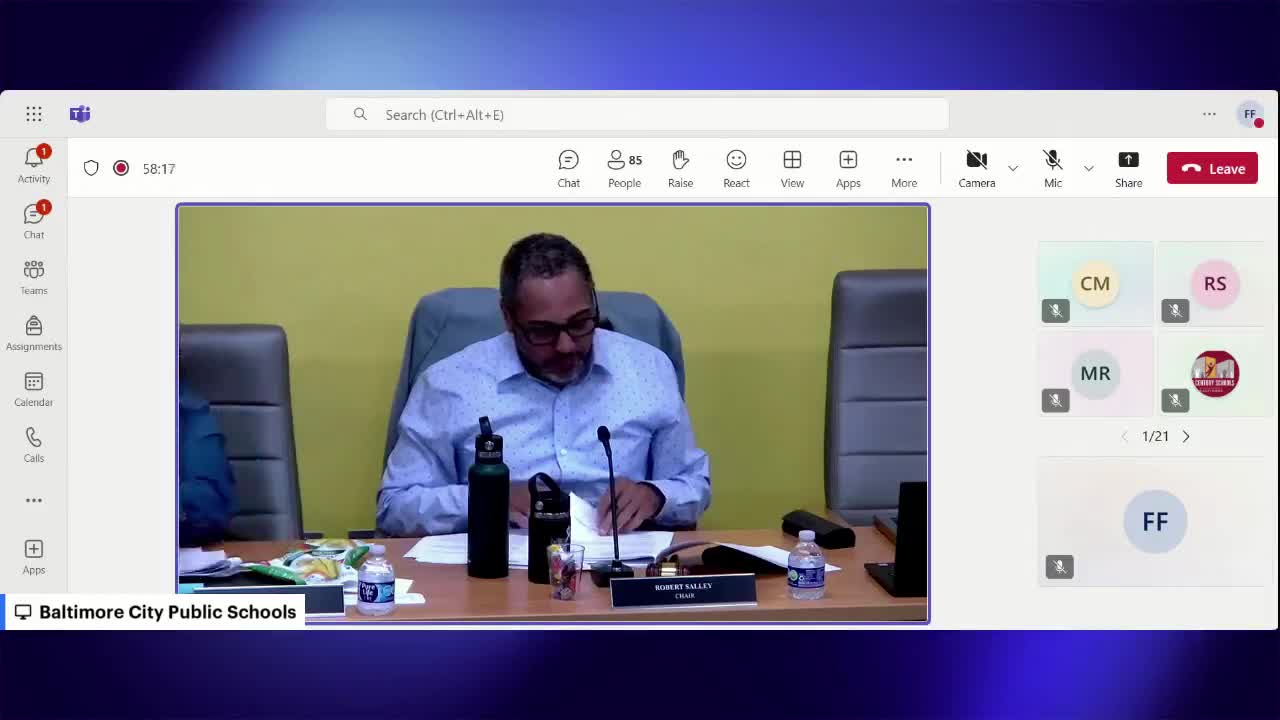Share your screen content
This screenshot has height=720, width=1280.
pyautogui.click(x=1129, y=168)
